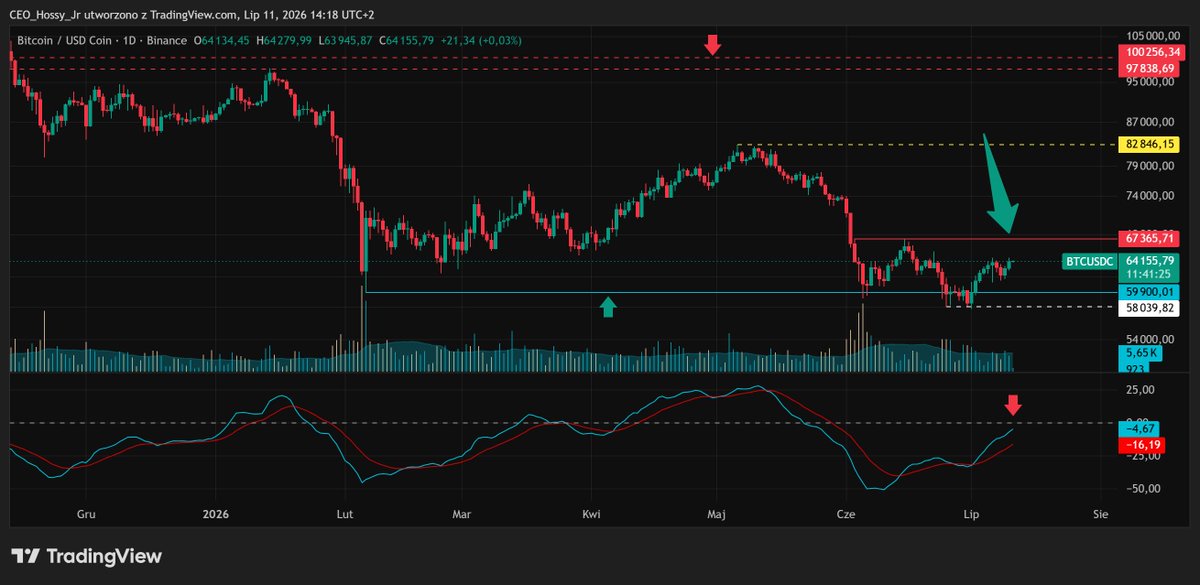Select the high value 64279,99
The width and height of the screenshot is (1200, 585).
[x=283, y=40]
